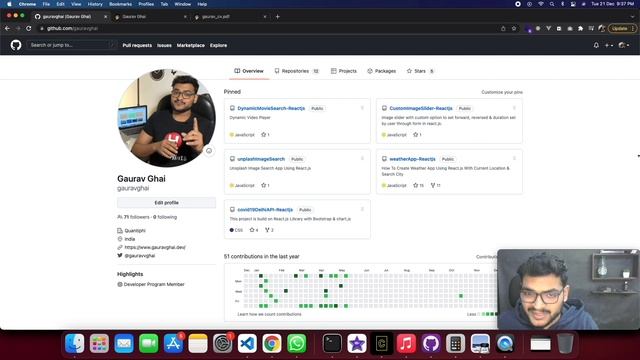640x360 pixels.
Task: Click the GitHub Octocat logo in header
Action: [16, 45]
